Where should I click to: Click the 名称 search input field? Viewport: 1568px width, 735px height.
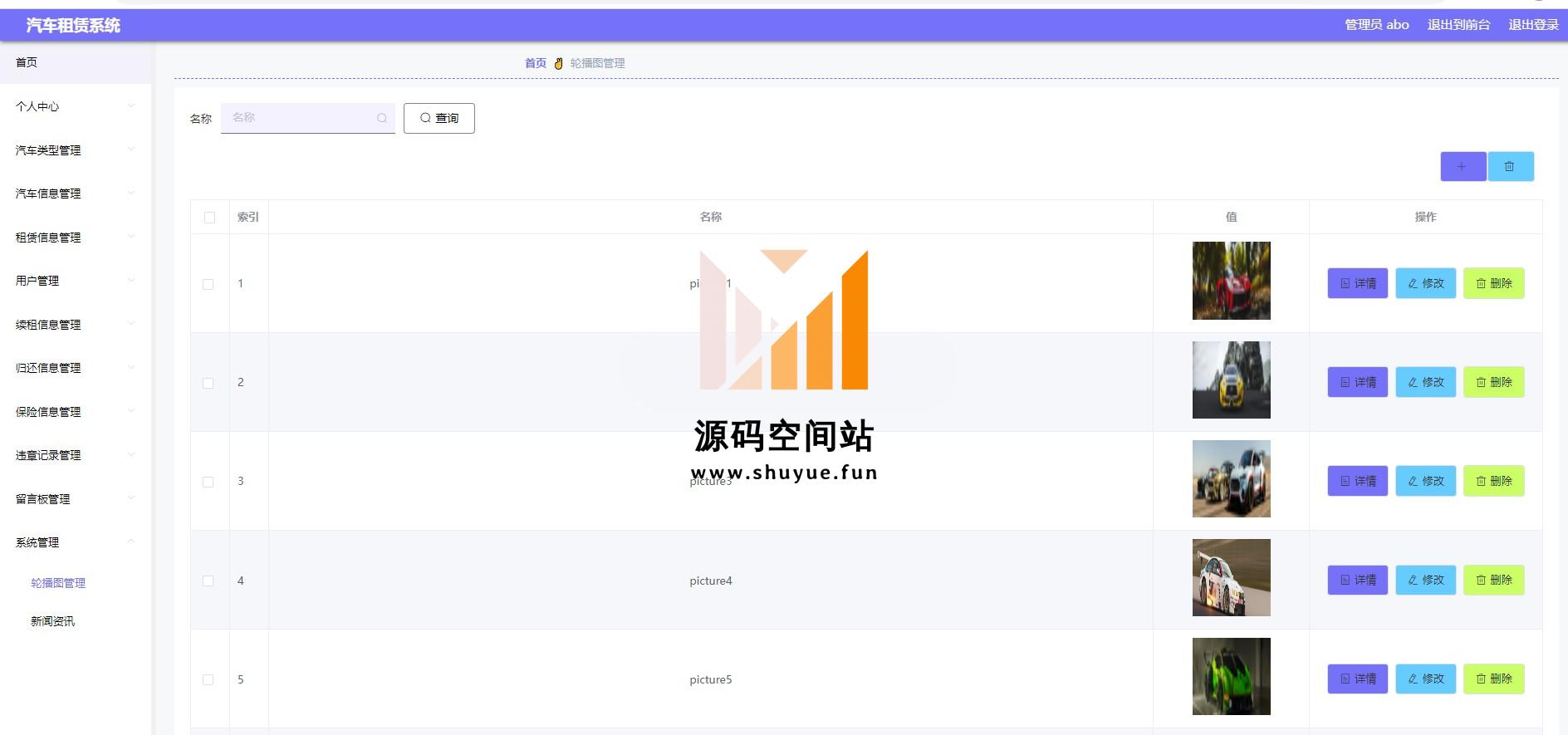[307, 118]
